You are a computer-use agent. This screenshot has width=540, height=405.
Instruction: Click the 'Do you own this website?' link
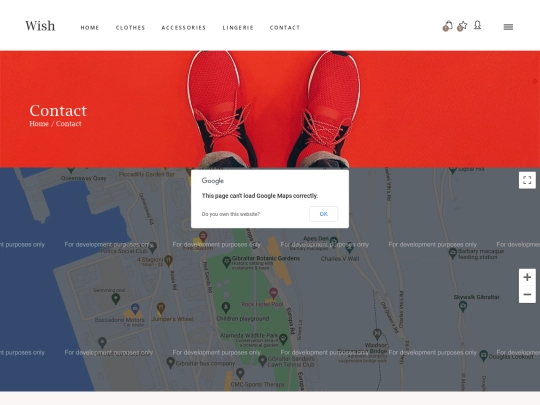tap(231, 214)
